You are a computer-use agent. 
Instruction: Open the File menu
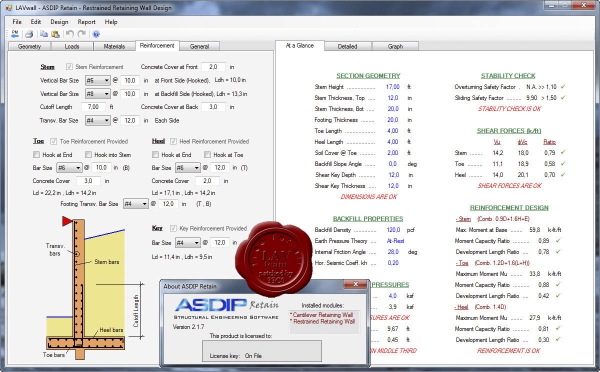pyautogui.click(x=17, y=22)
